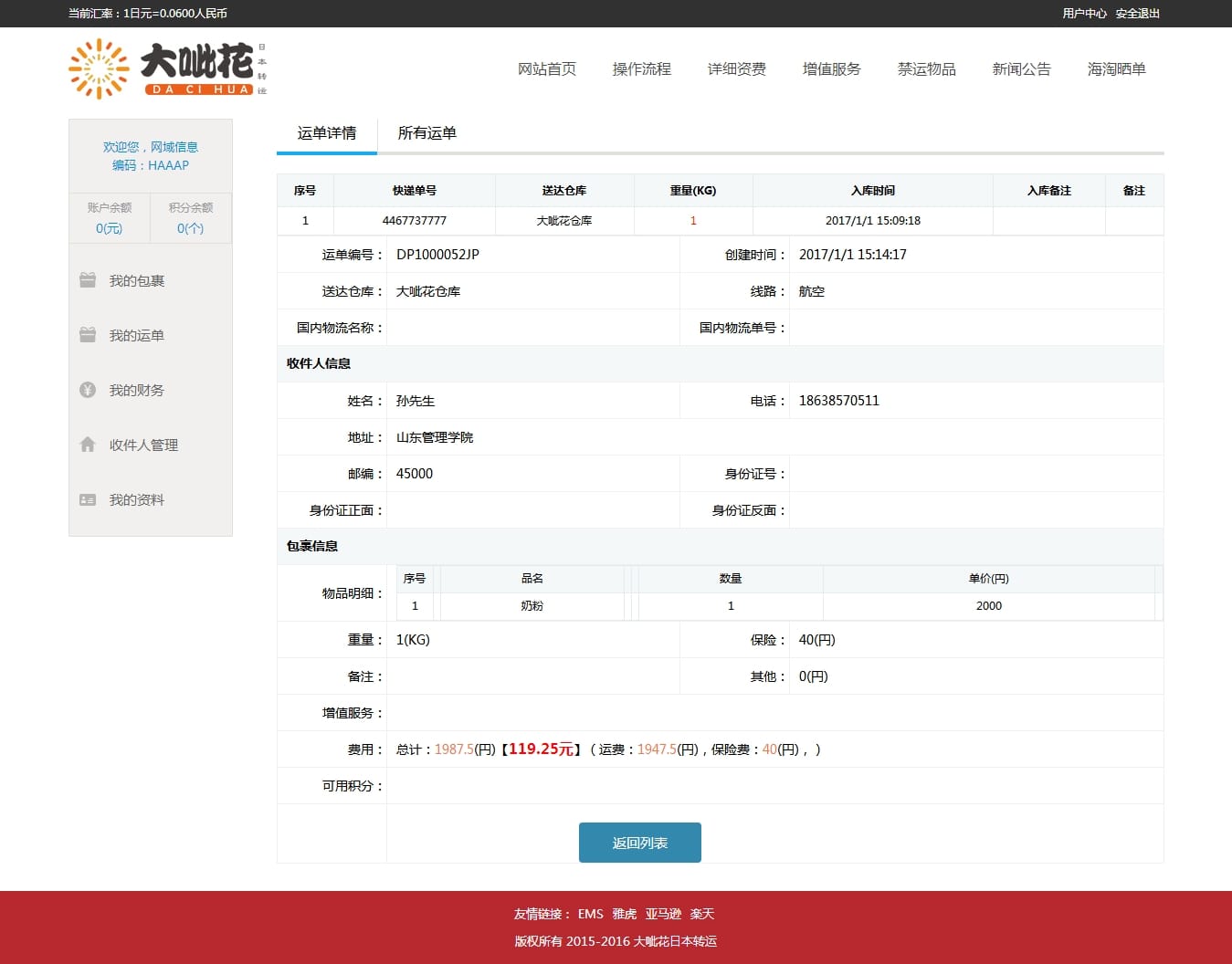Go to 用户中心 in the top bar
The width and height of the screenshot is (1232, 964).
pyautogui.click(x=1084, y=14)
